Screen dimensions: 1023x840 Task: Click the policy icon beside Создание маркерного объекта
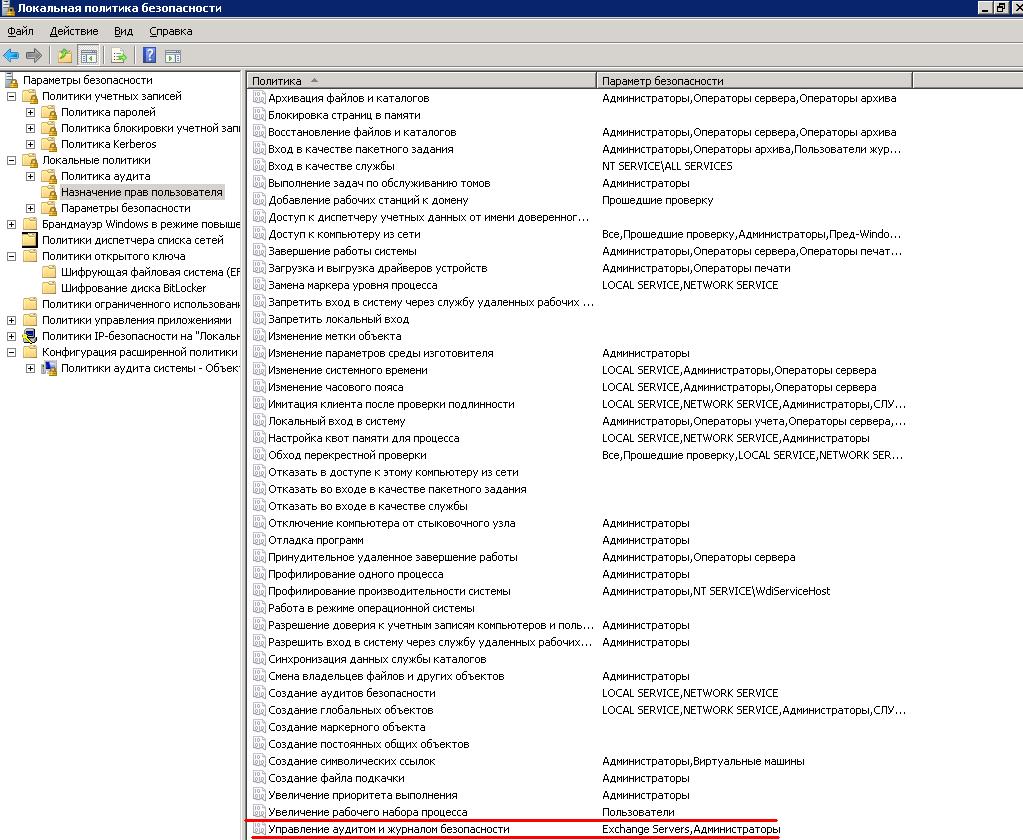tap(259, 727)
